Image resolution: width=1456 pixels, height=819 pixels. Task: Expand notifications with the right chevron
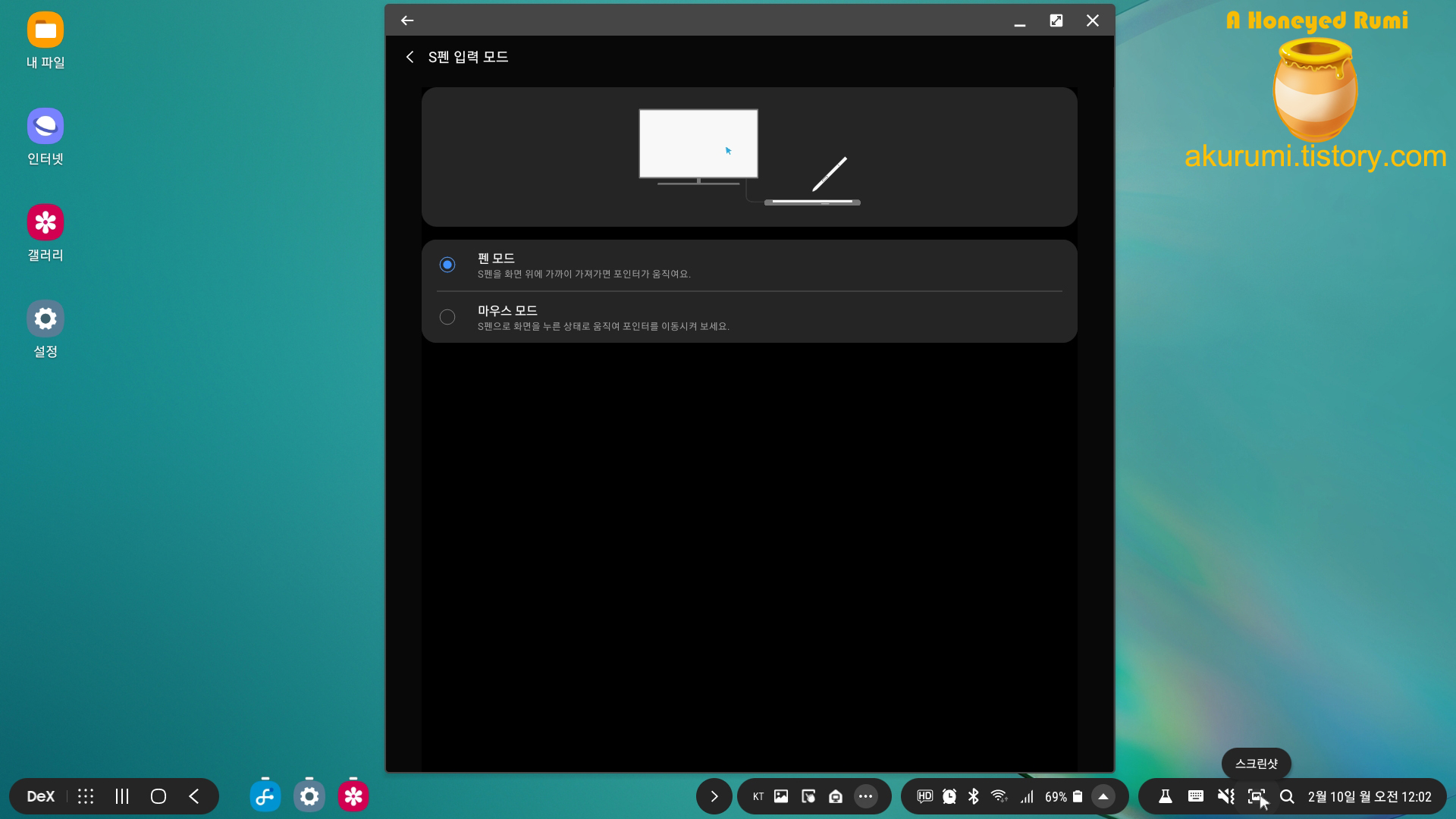pos(714,796)
